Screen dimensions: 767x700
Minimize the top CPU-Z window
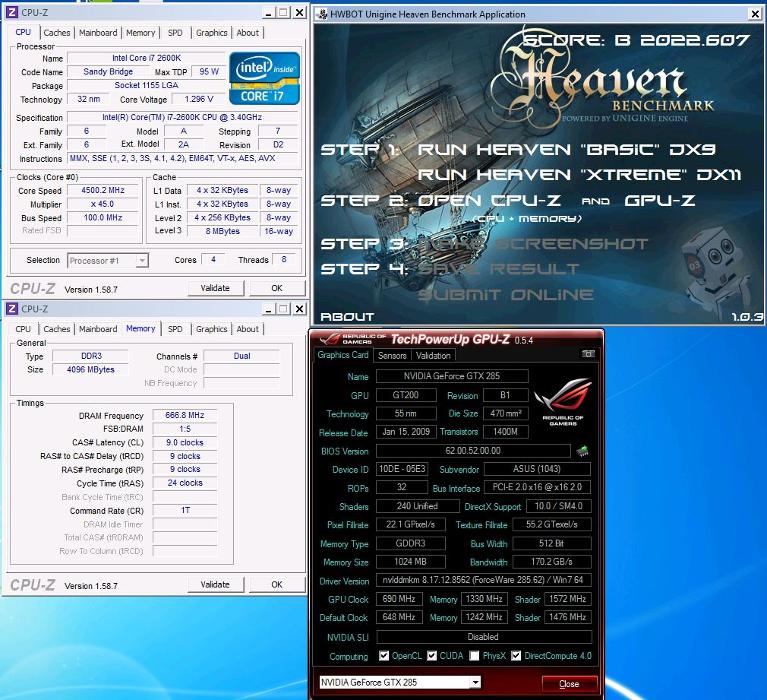268,13
